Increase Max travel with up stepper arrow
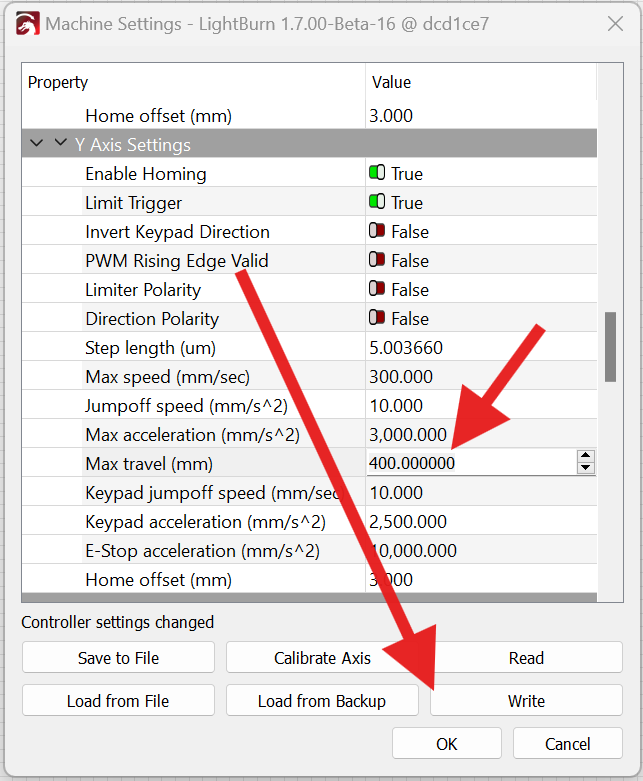 586,456
